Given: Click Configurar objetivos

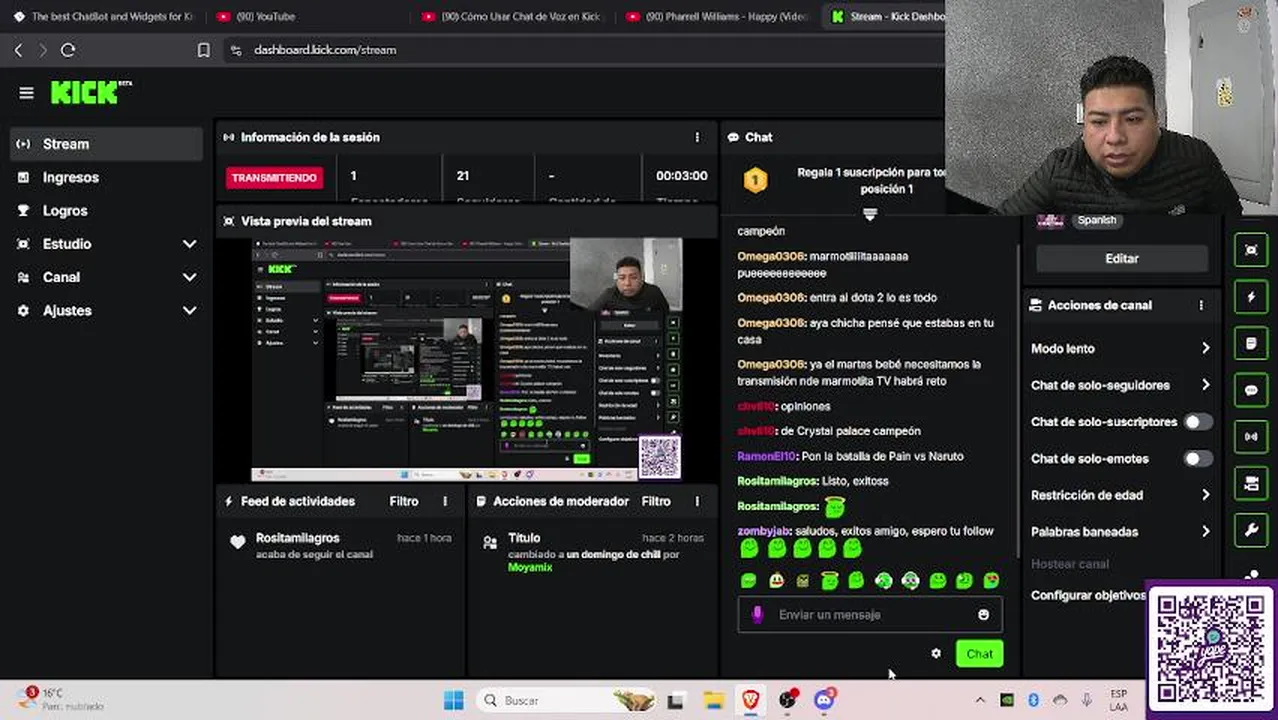Looking at the screenshot, I should point(1088,595).
